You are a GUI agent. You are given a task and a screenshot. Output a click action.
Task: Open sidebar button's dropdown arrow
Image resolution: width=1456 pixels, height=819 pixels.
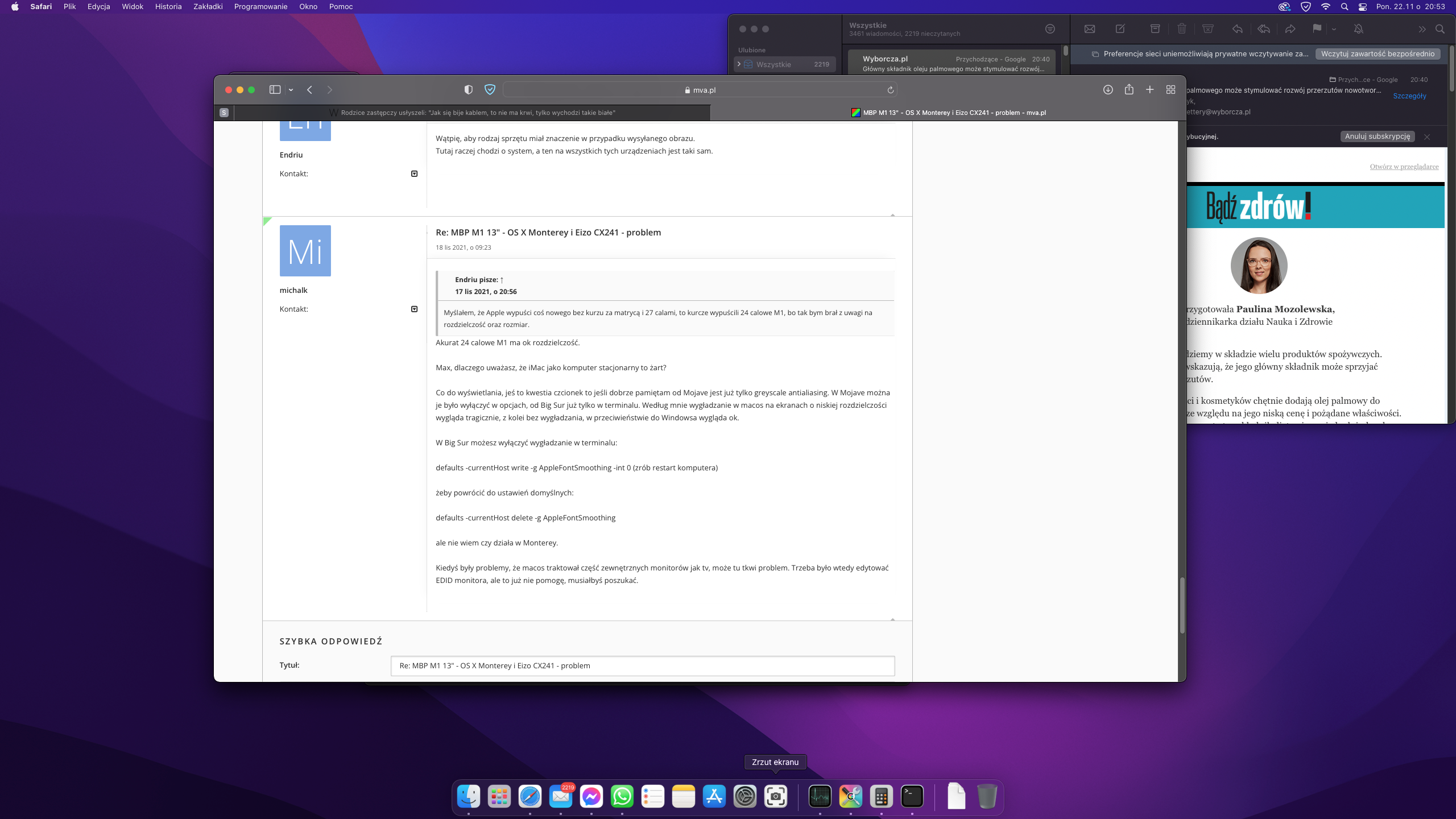click(291, 90)
